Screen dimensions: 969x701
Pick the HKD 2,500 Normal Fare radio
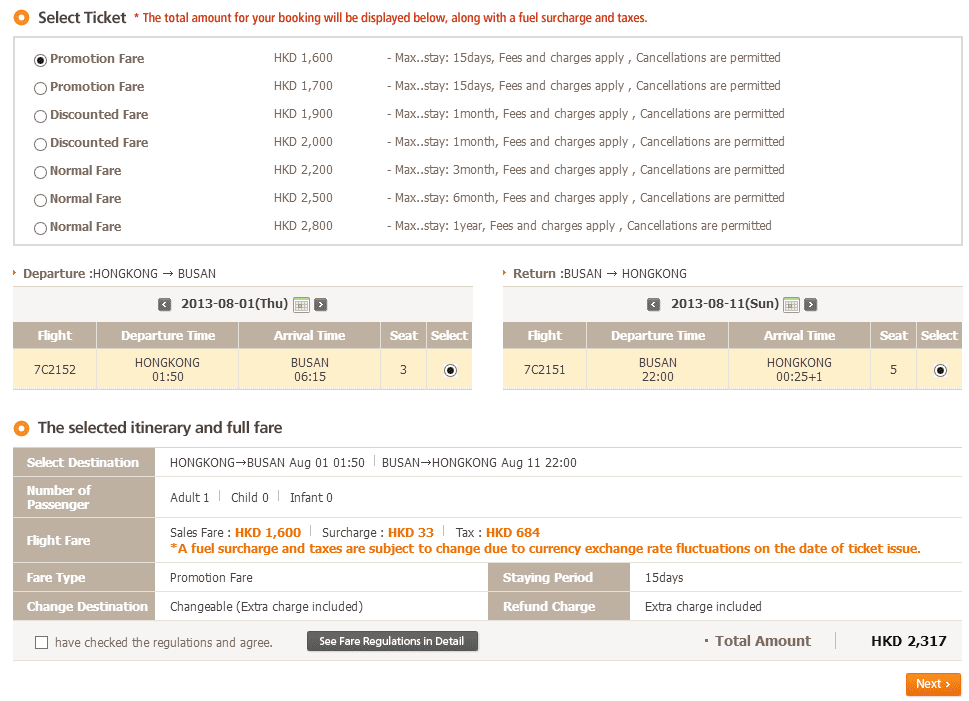click(x=41, y=200)
